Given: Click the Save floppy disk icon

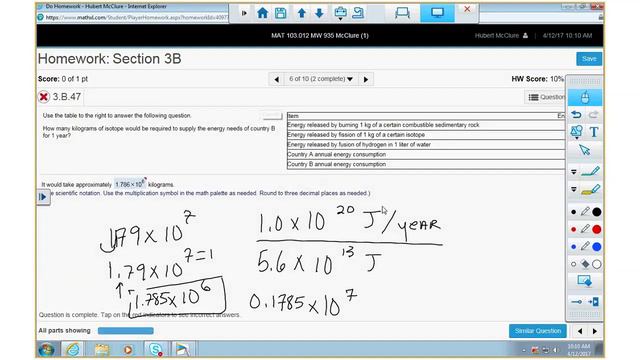Looking at the screenshot, I should point(280,13).
